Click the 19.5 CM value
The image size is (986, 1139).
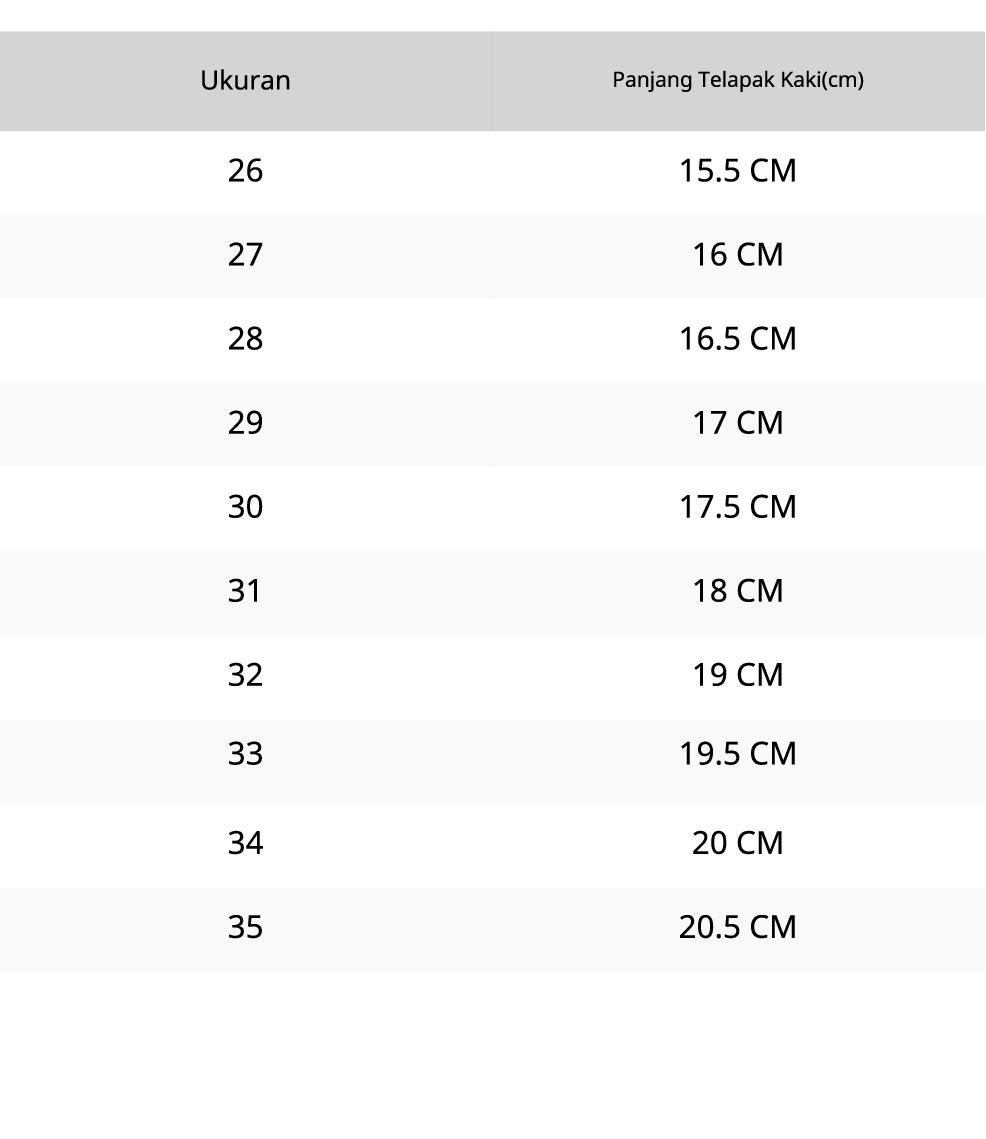(x=738, y=754)
